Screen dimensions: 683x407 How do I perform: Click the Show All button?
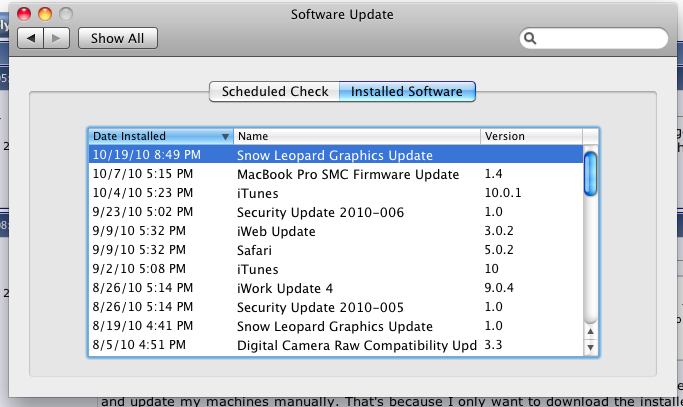coord(118,38)
